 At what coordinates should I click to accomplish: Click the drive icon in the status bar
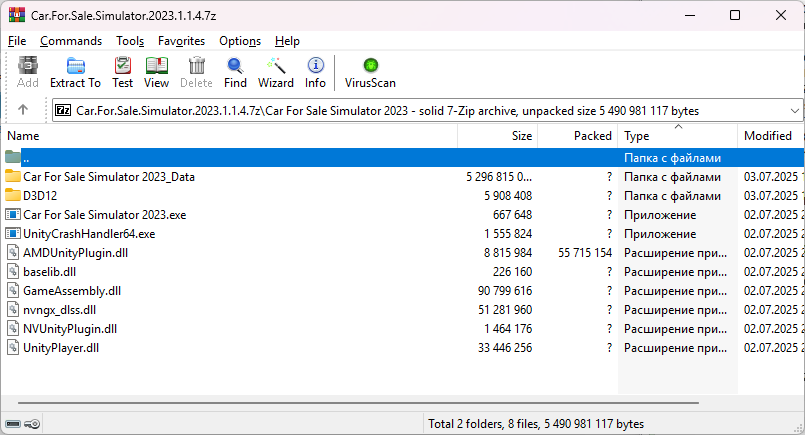pos(13,424)
